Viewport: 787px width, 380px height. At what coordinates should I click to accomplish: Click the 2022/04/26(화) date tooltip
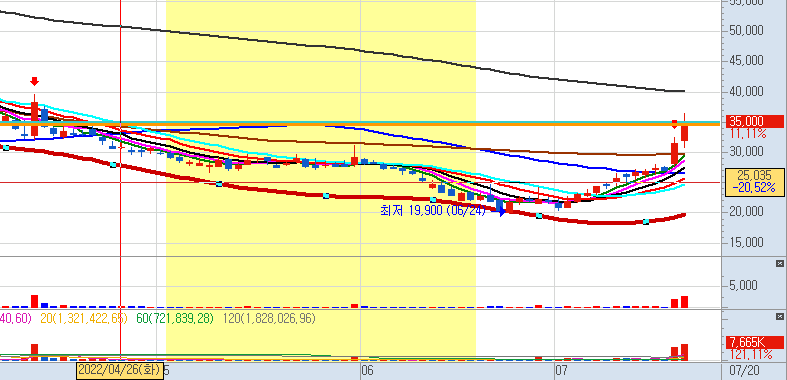point(119,370)
